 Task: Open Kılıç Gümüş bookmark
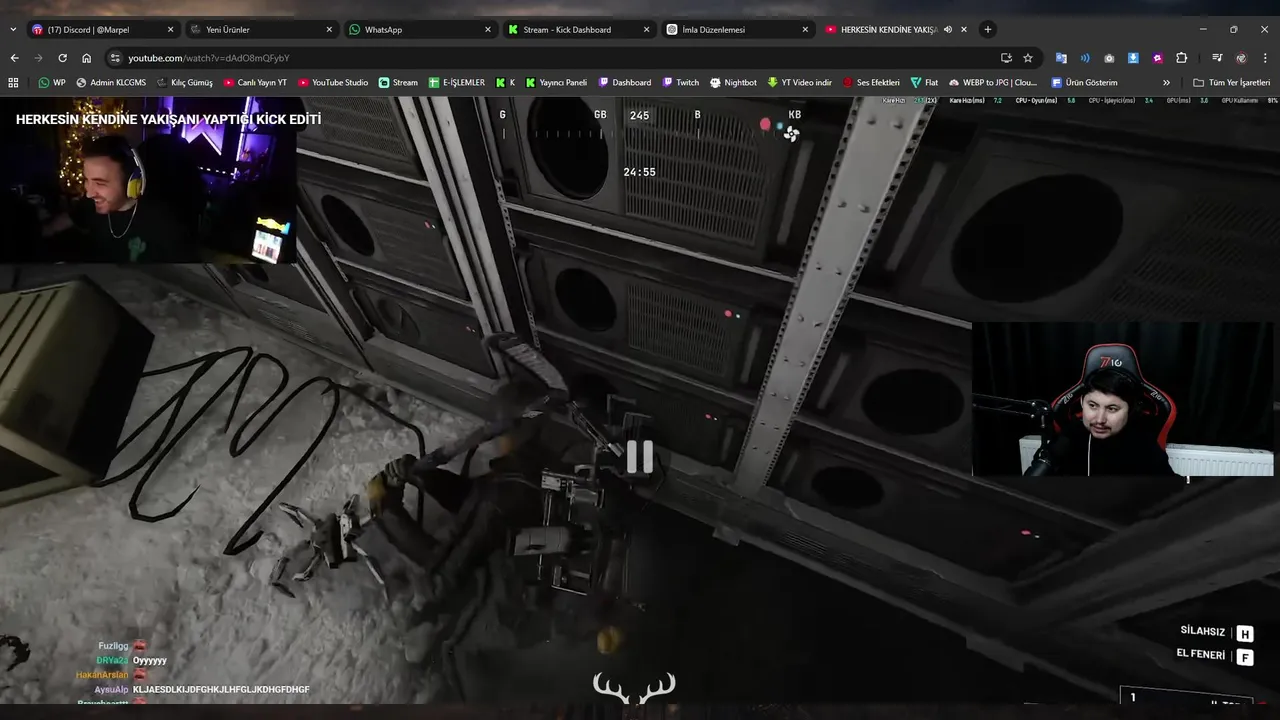(184, 82)
